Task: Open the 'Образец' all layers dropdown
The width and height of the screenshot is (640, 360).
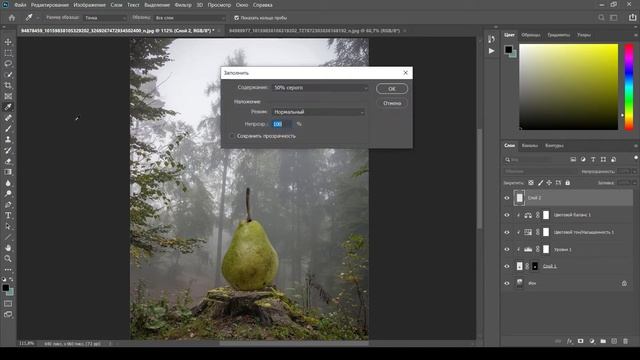Action: click(x=190, y=18)
